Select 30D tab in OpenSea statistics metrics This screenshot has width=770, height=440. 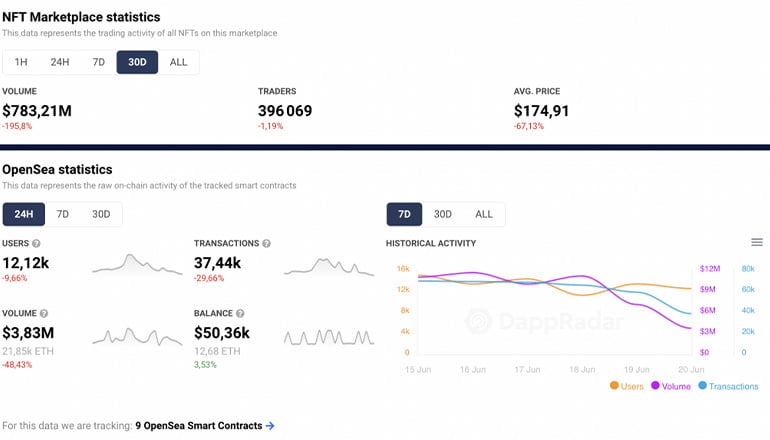coord(101,214)
